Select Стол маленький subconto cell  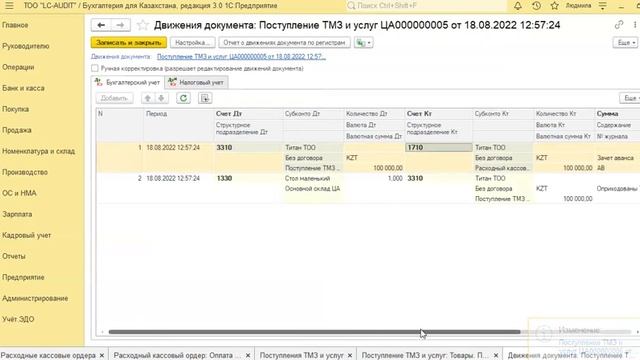pyautogui.click(x=313, y=178)
